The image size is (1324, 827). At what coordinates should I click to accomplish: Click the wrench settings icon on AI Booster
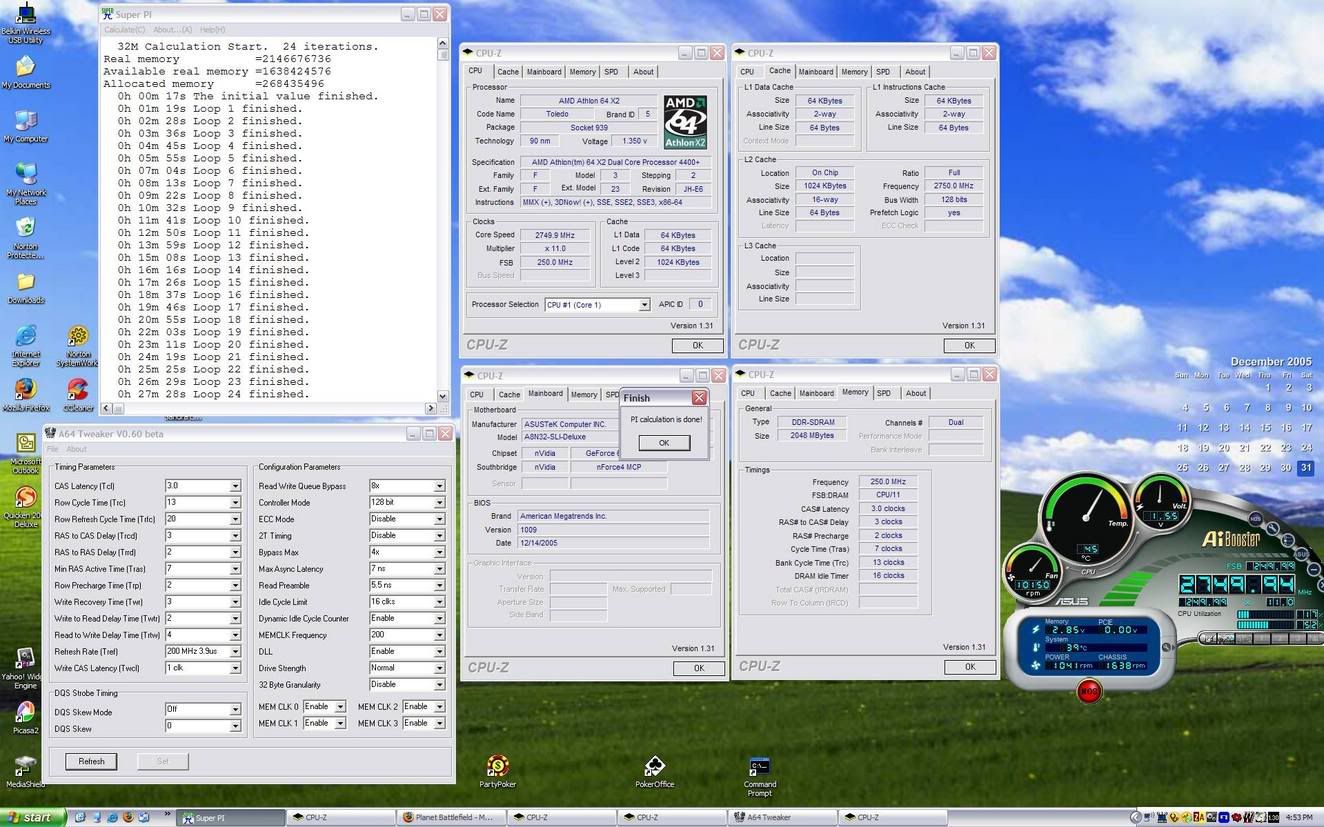click(1271, 530)
